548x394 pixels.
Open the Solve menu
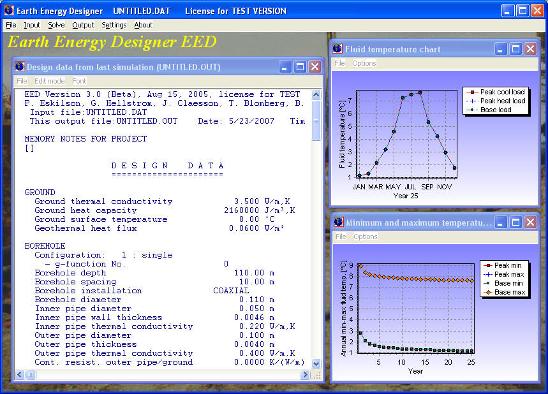(x=56, y=25)
